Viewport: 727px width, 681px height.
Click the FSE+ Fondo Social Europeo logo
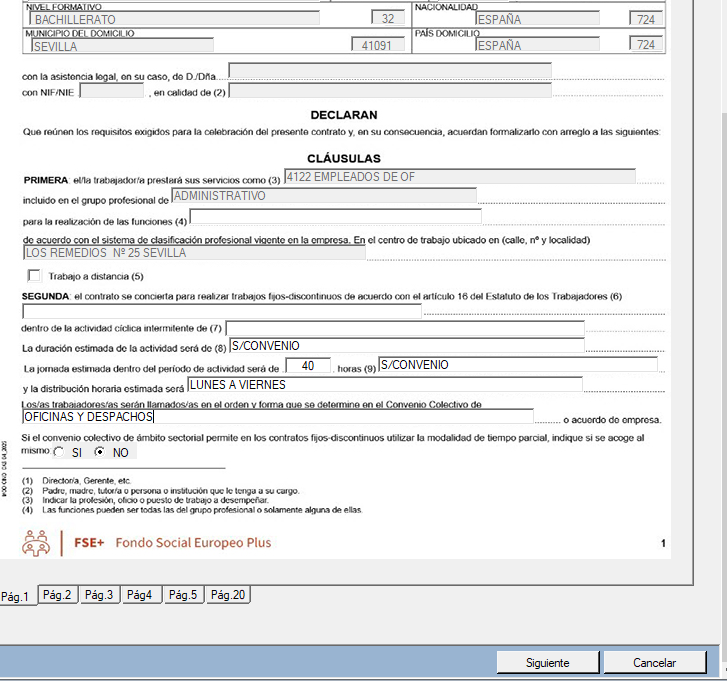(x=146, y=542)
